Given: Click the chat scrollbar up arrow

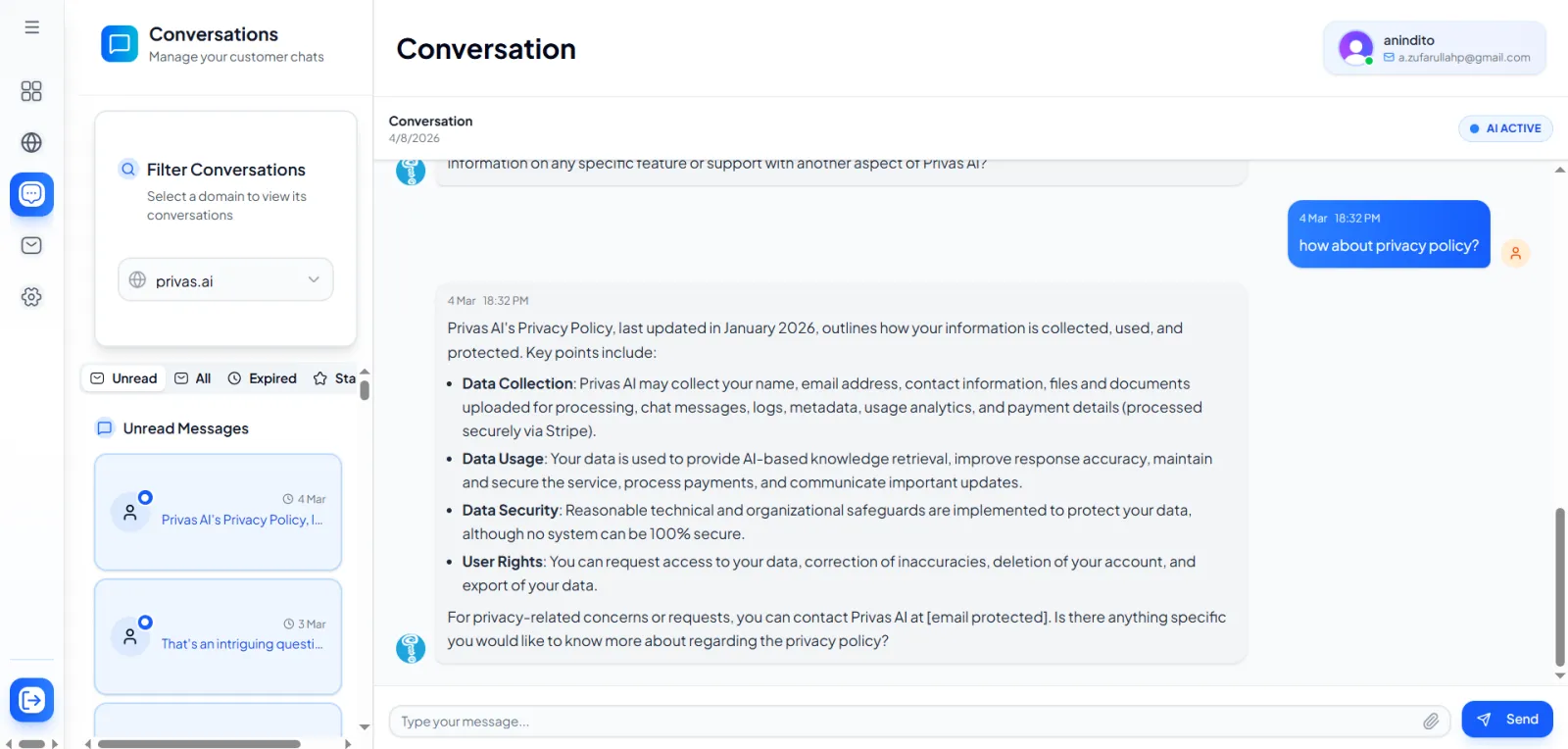Looking at the screenshot, I should click(x=1559, y=171).
